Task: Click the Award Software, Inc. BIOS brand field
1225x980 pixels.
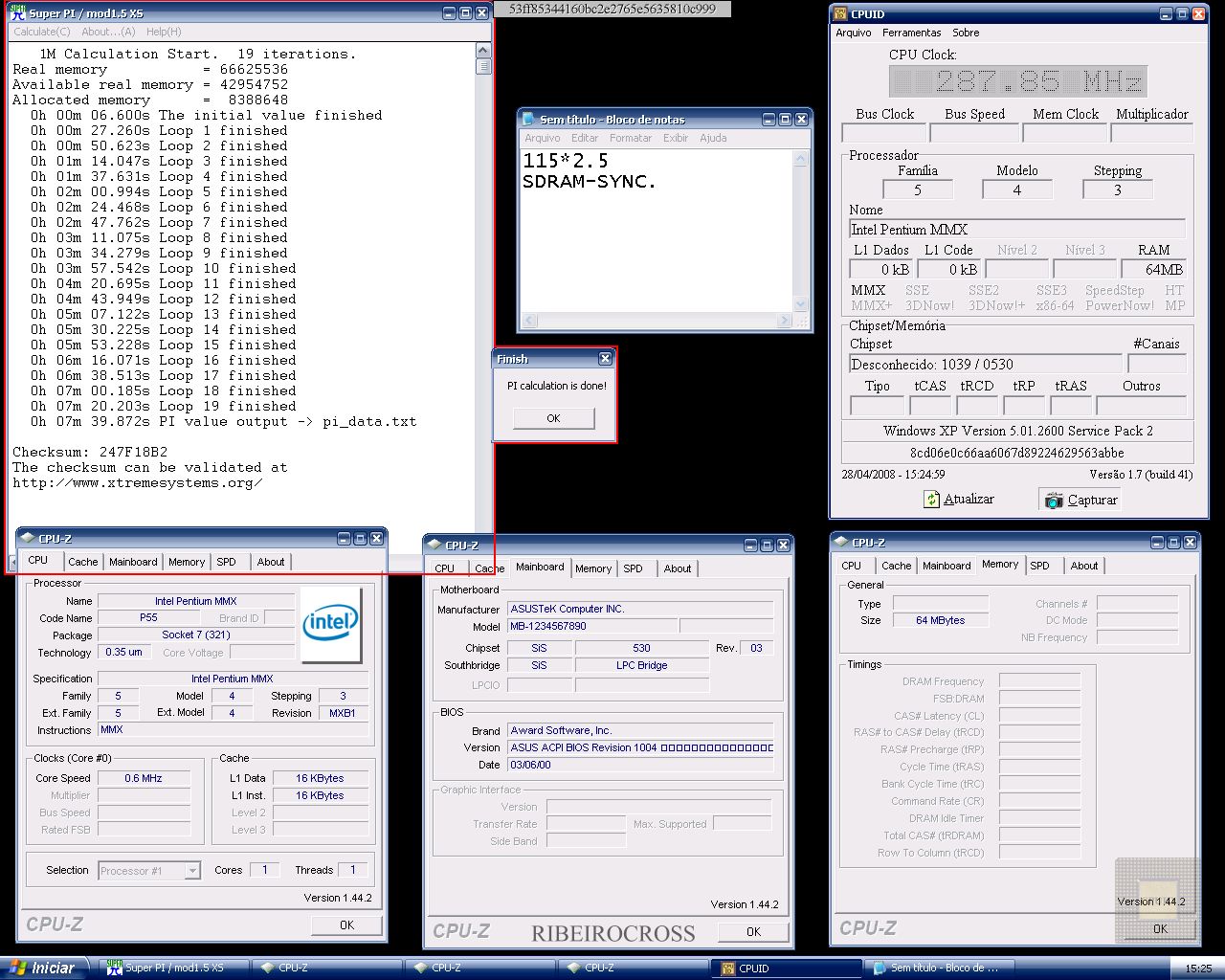Action: (x=640, y=730)
